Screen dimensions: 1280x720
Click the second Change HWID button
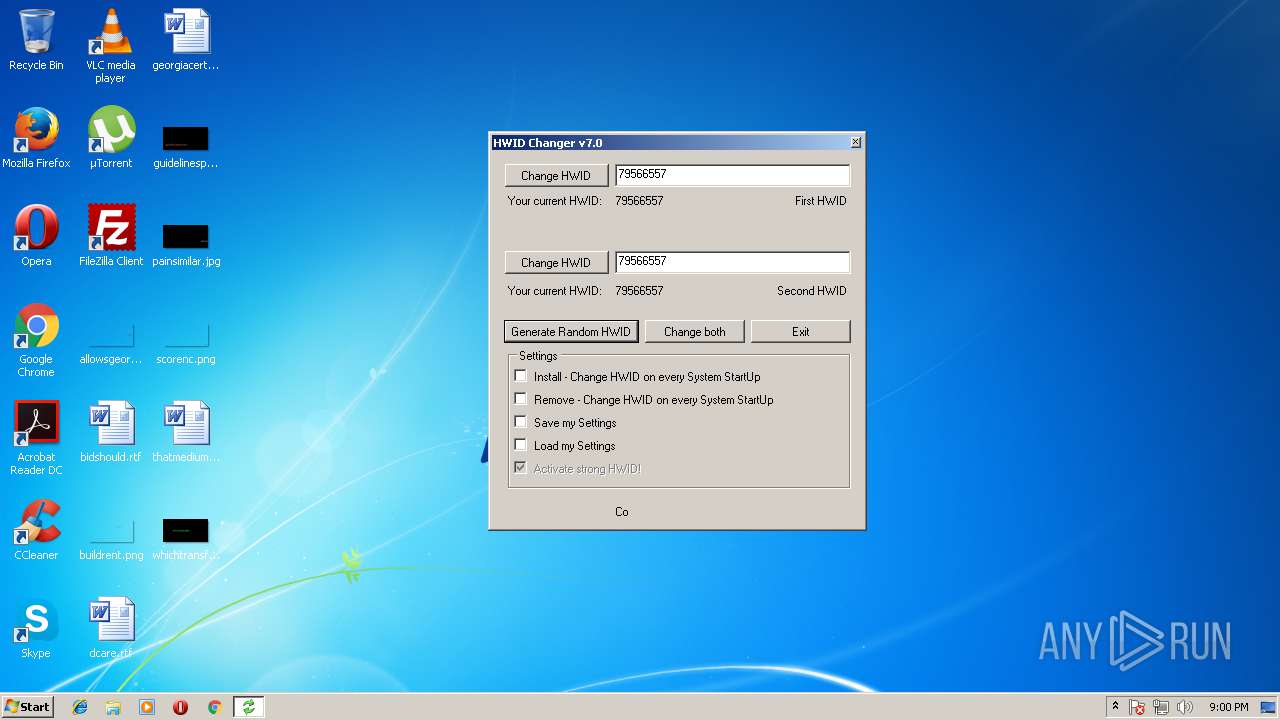pos(556,262)
